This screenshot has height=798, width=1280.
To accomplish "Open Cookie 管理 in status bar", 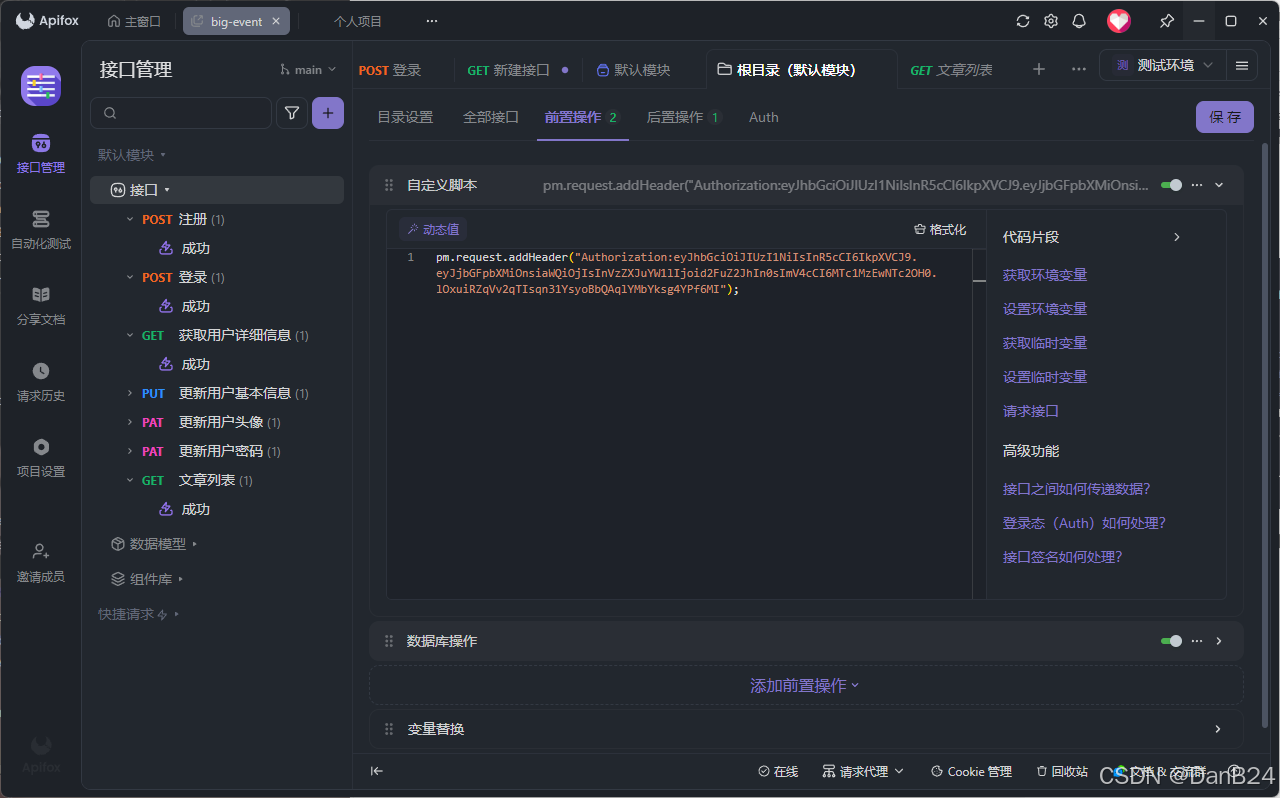I will click(x=971, y=771).
